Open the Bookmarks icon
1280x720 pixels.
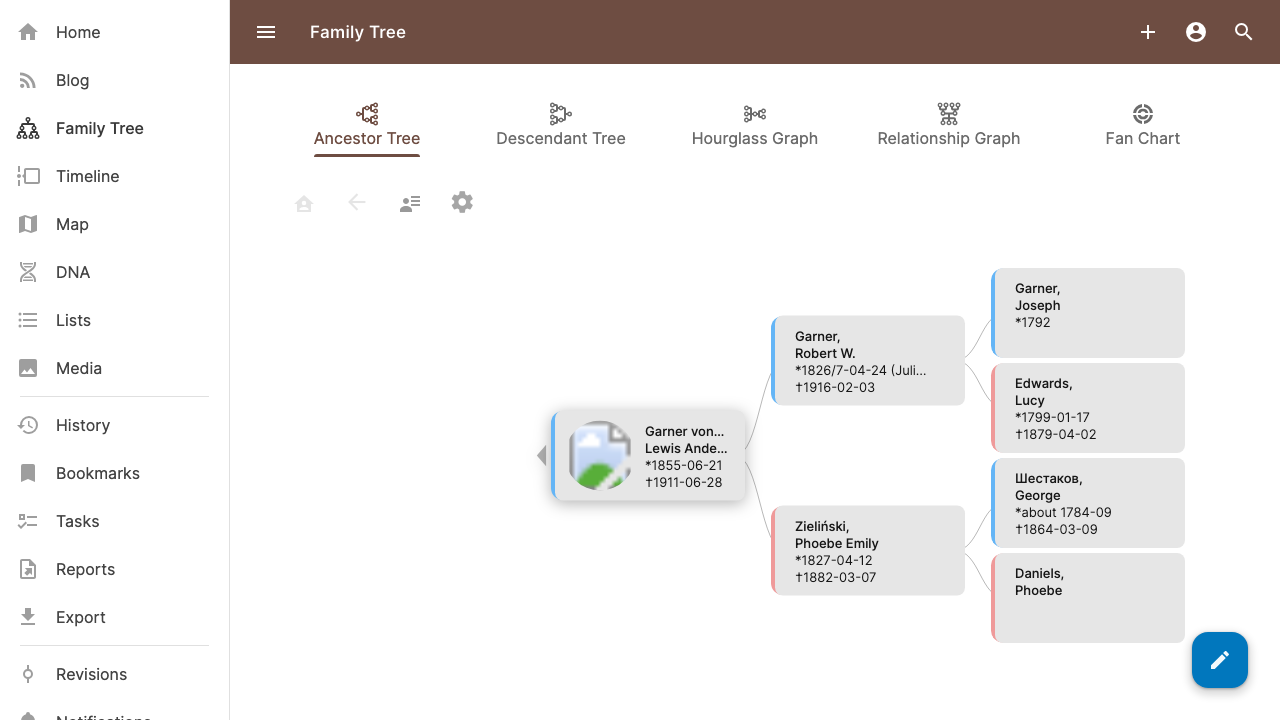[28, 473]
